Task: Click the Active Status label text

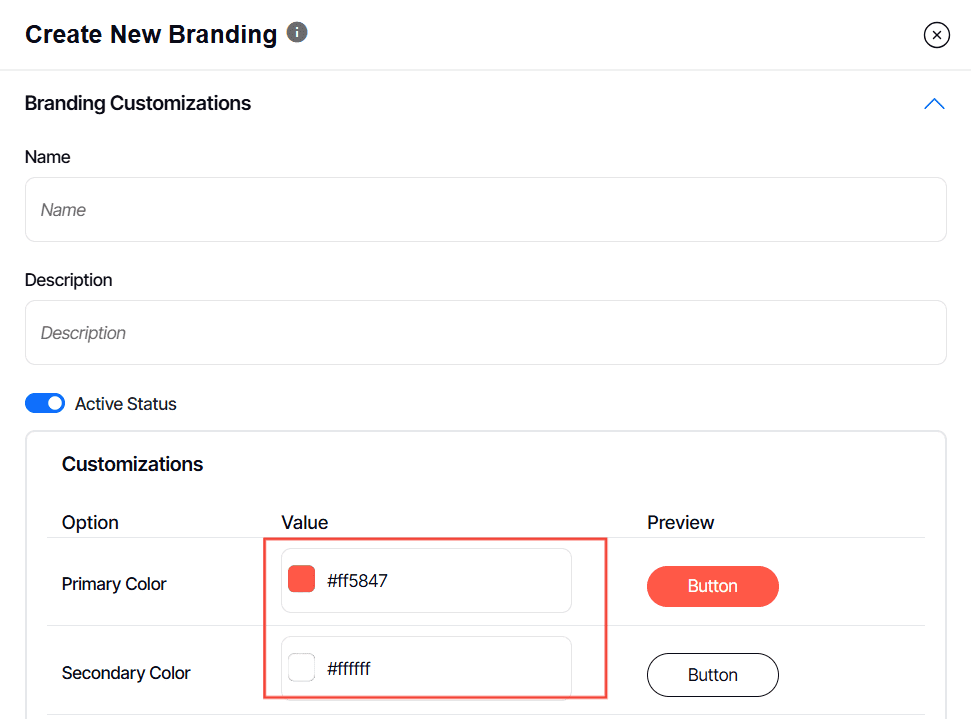Action: pos(126,404)
